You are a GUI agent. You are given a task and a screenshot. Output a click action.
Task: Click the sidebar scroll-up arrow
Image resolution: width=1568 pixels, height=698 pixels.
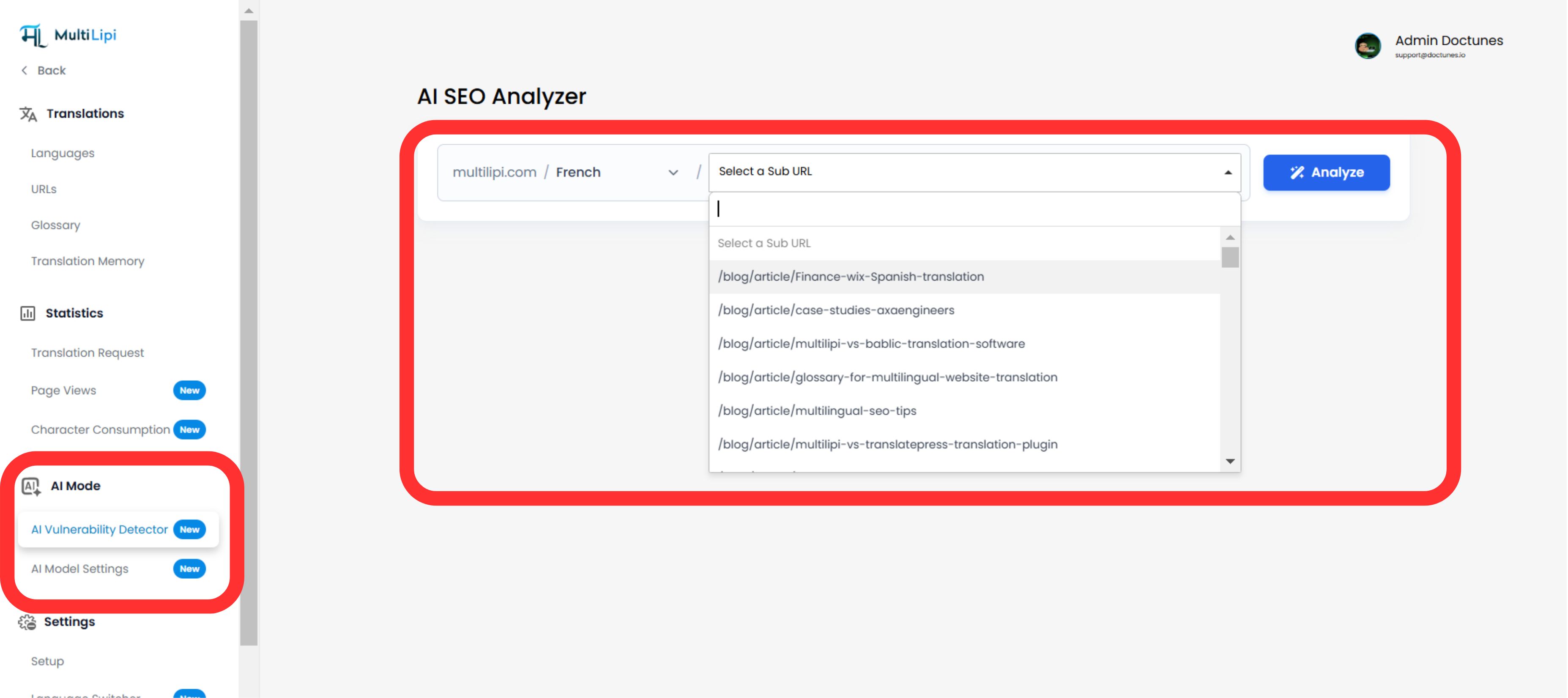pos(248,10)
